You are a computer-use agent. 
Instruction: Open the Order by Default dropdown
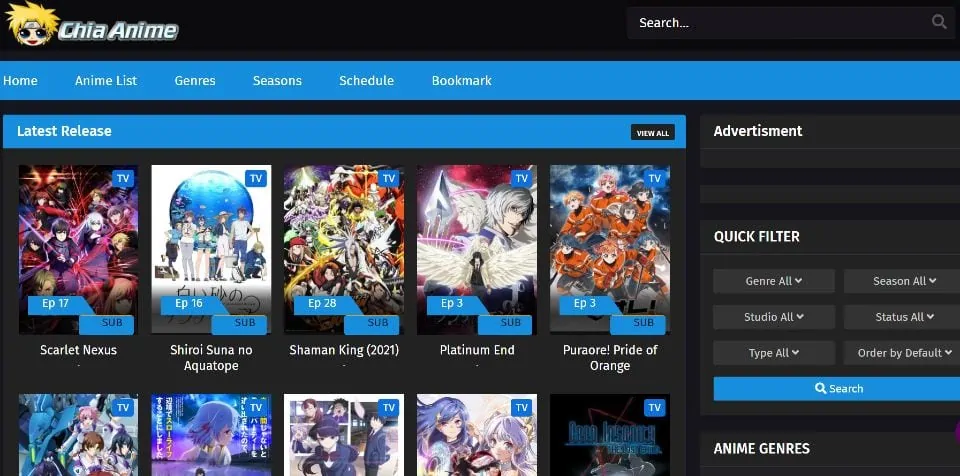click(x=904, y=353)
